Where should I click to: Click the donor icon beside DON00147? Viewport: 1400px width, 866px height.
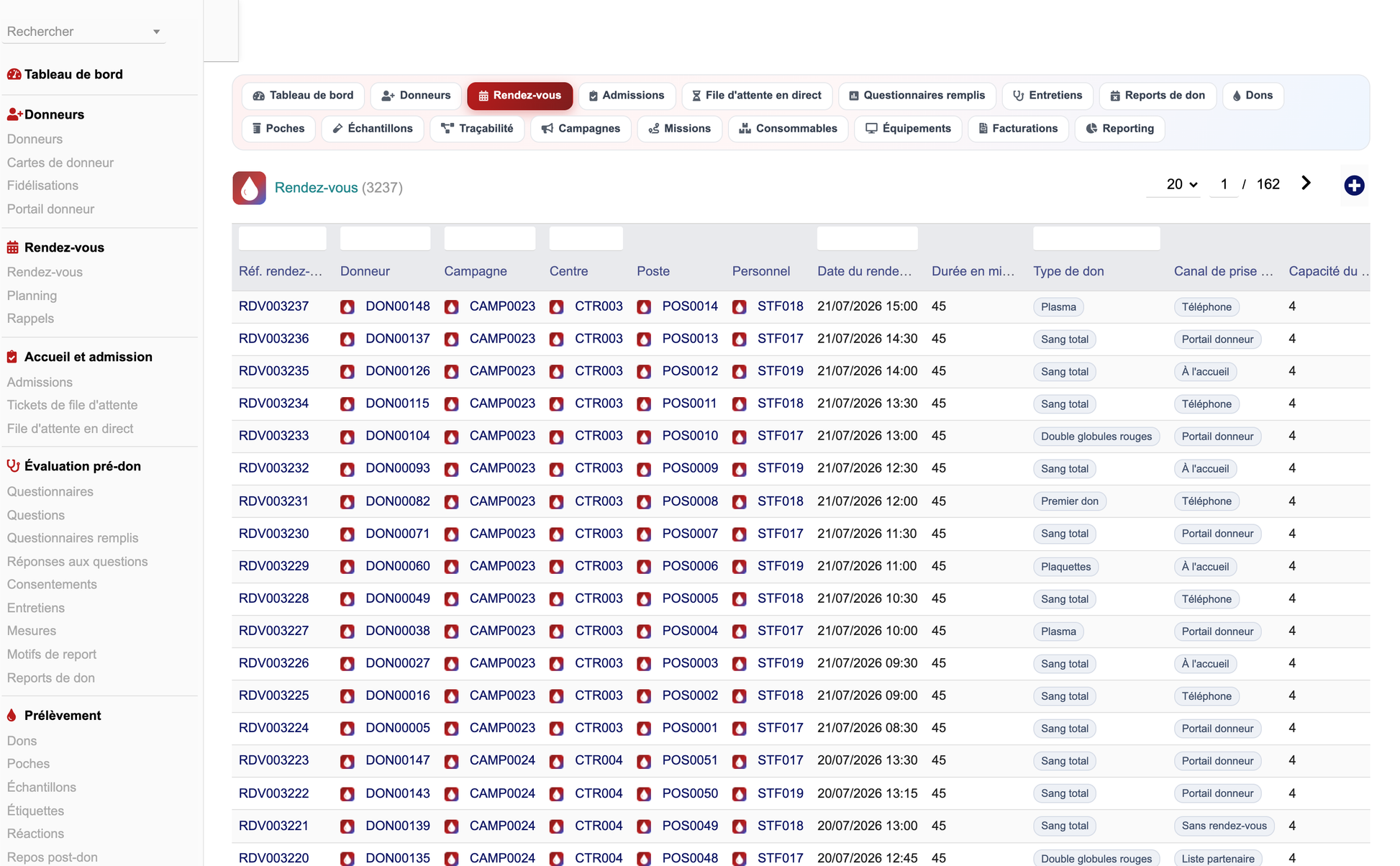click(347, 761)
